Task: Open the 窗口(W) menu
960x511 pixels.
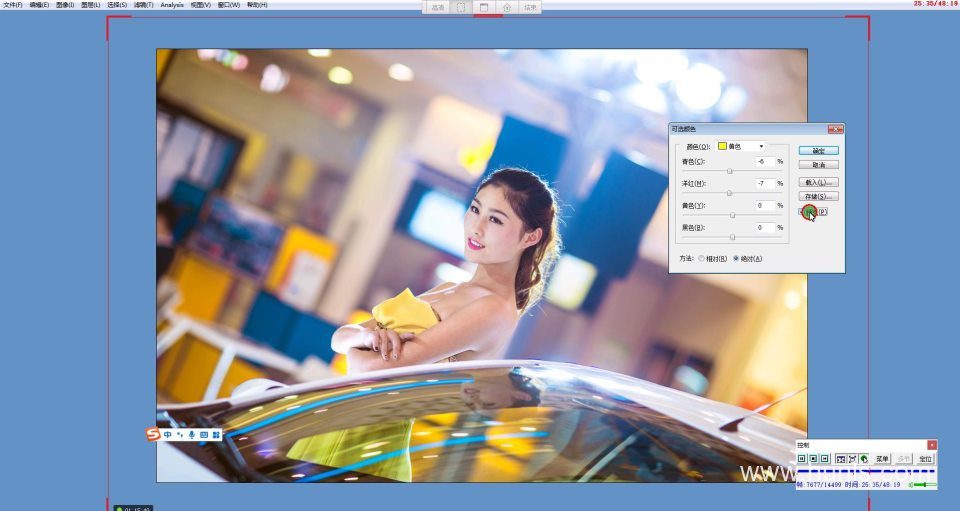Action: 228,4
